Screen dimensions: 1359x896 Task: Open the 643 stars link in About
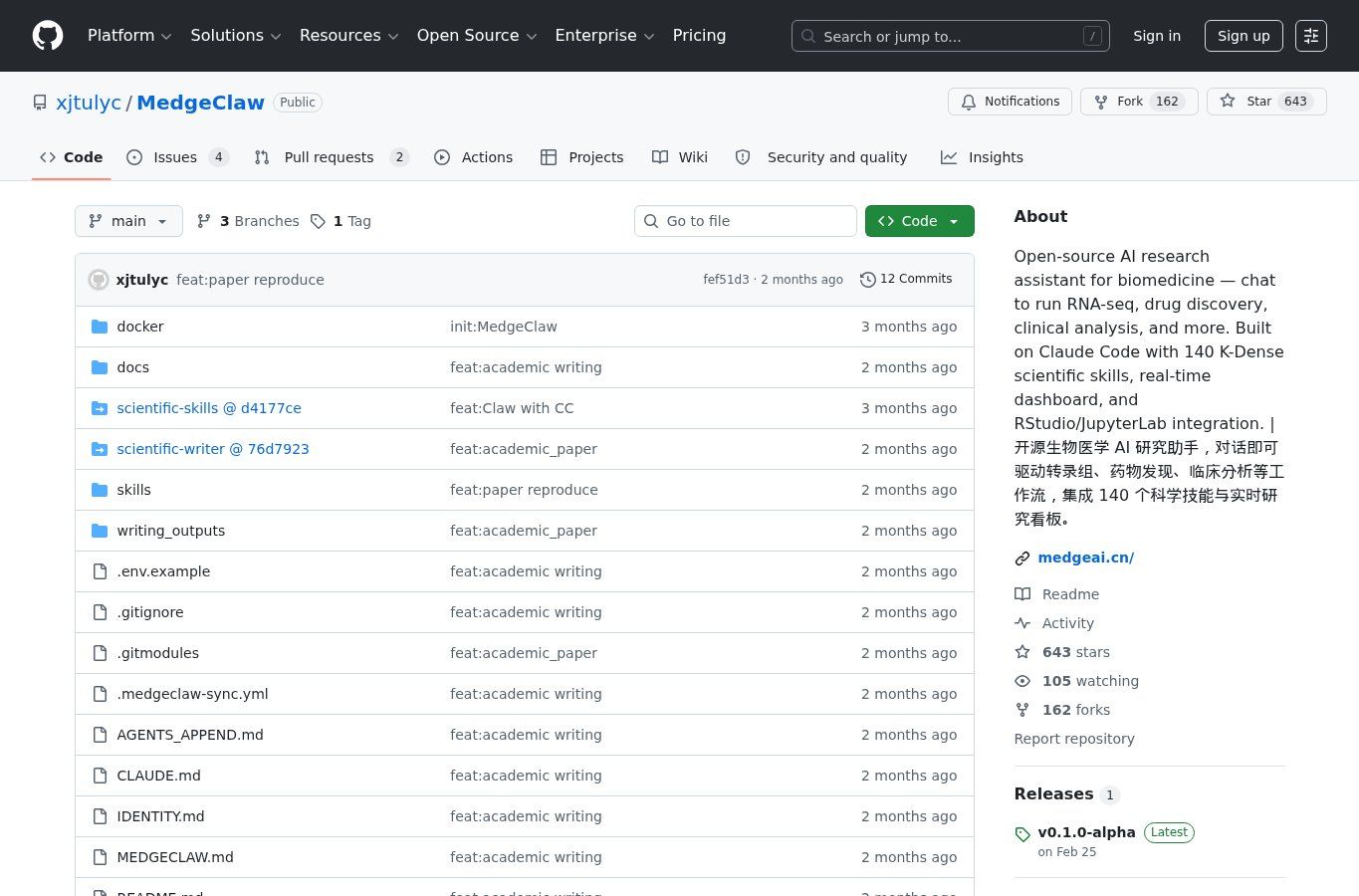pos(1076,652)
